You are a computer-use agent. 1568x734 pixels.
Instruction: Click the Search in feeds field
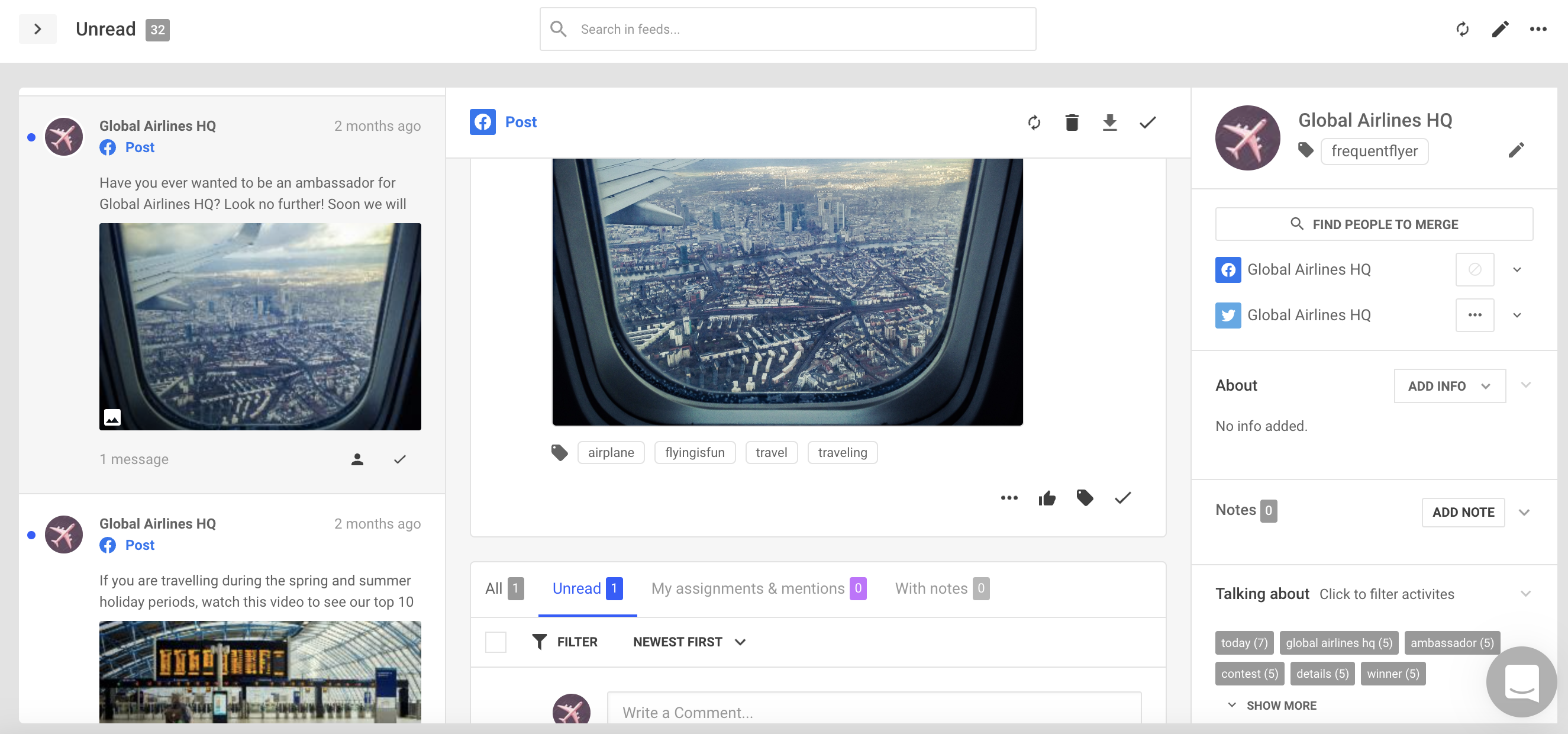click(x=788, y=29)
